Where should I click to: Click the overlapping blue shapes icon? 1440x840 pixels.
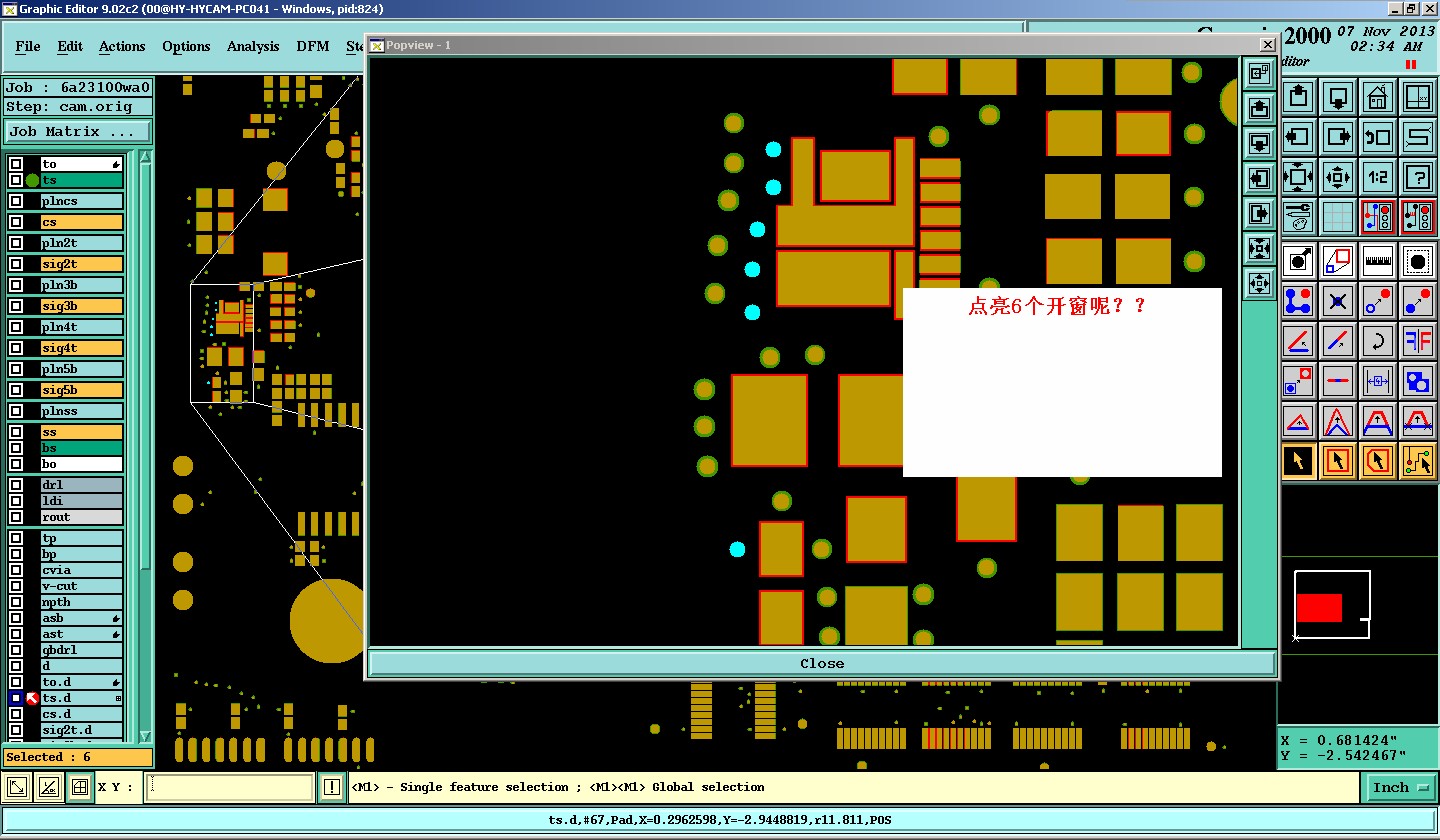[1418, 381]
